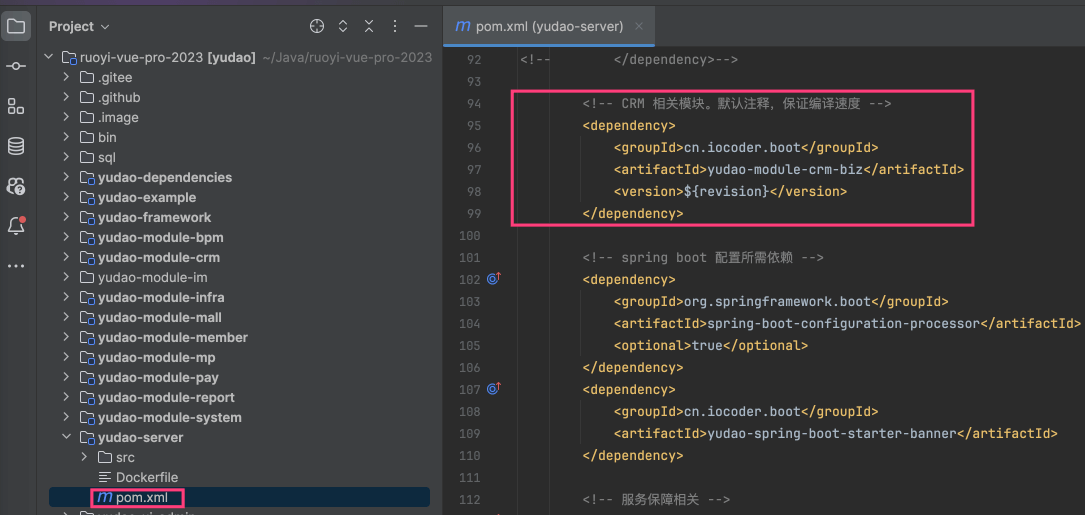This screenshot has width=1085, height=515.
Task: Click the Notifications bell icon
Action: click(16, 226)
